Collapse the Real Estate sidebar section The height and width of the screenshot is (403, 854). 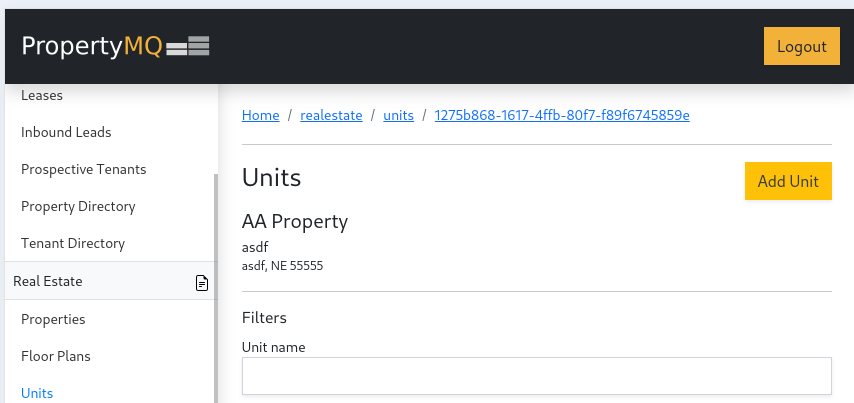coord(48,282)
